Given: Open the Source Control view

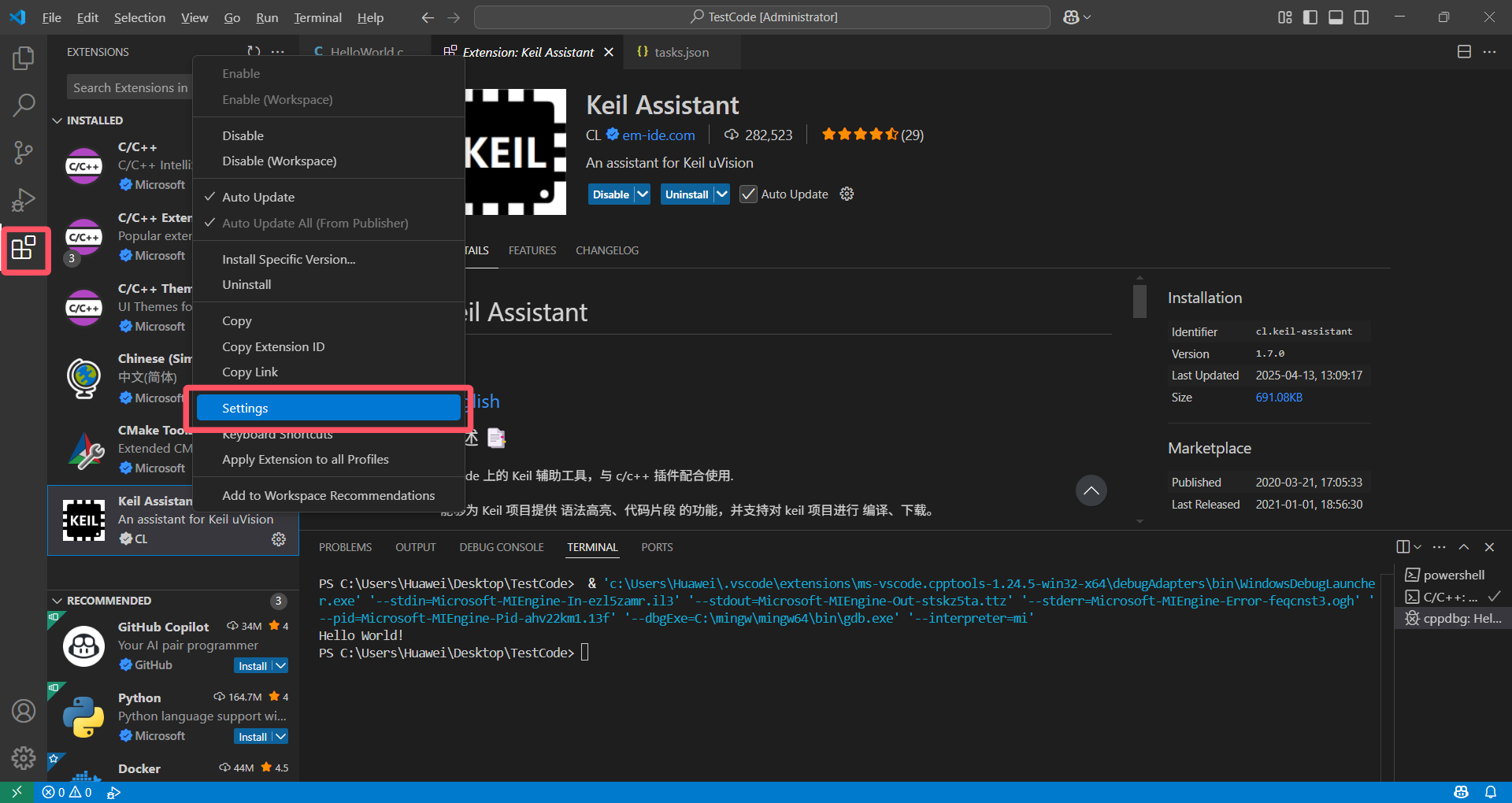Looking at the screenshot, I should coord(24,152).
